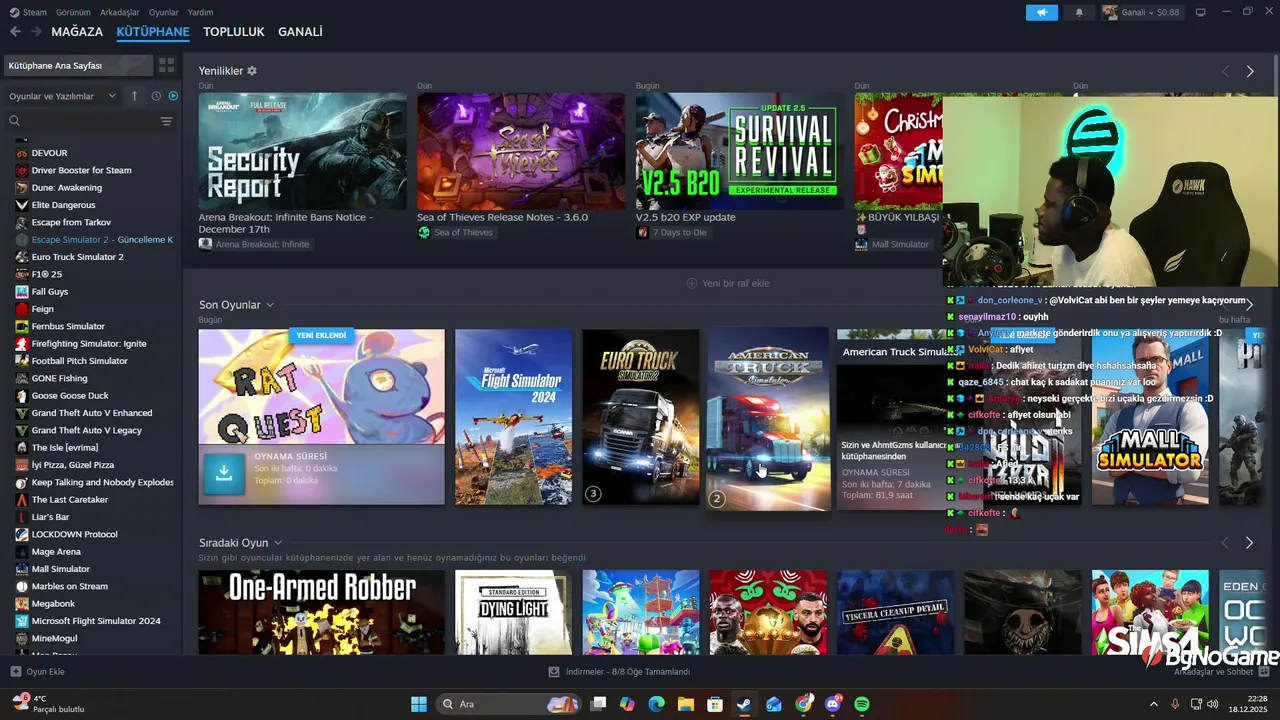This screenshot has width=1280, height=720.
Task: Download Rat Quest with the blue button
Action: click(224, 474)
